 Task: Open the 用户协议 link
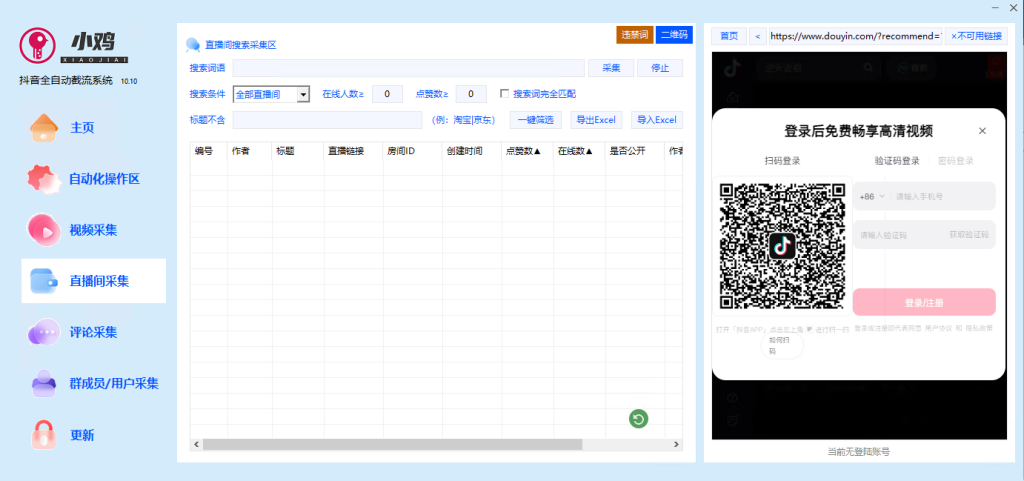click(938, 328)
